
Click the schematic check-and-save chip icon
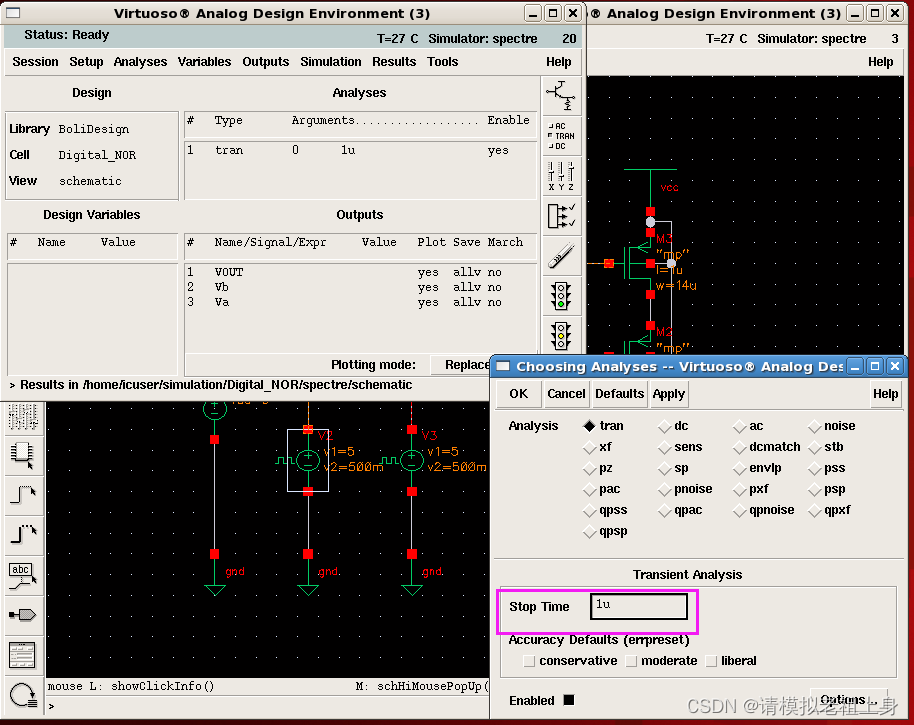tap(23, 456)
